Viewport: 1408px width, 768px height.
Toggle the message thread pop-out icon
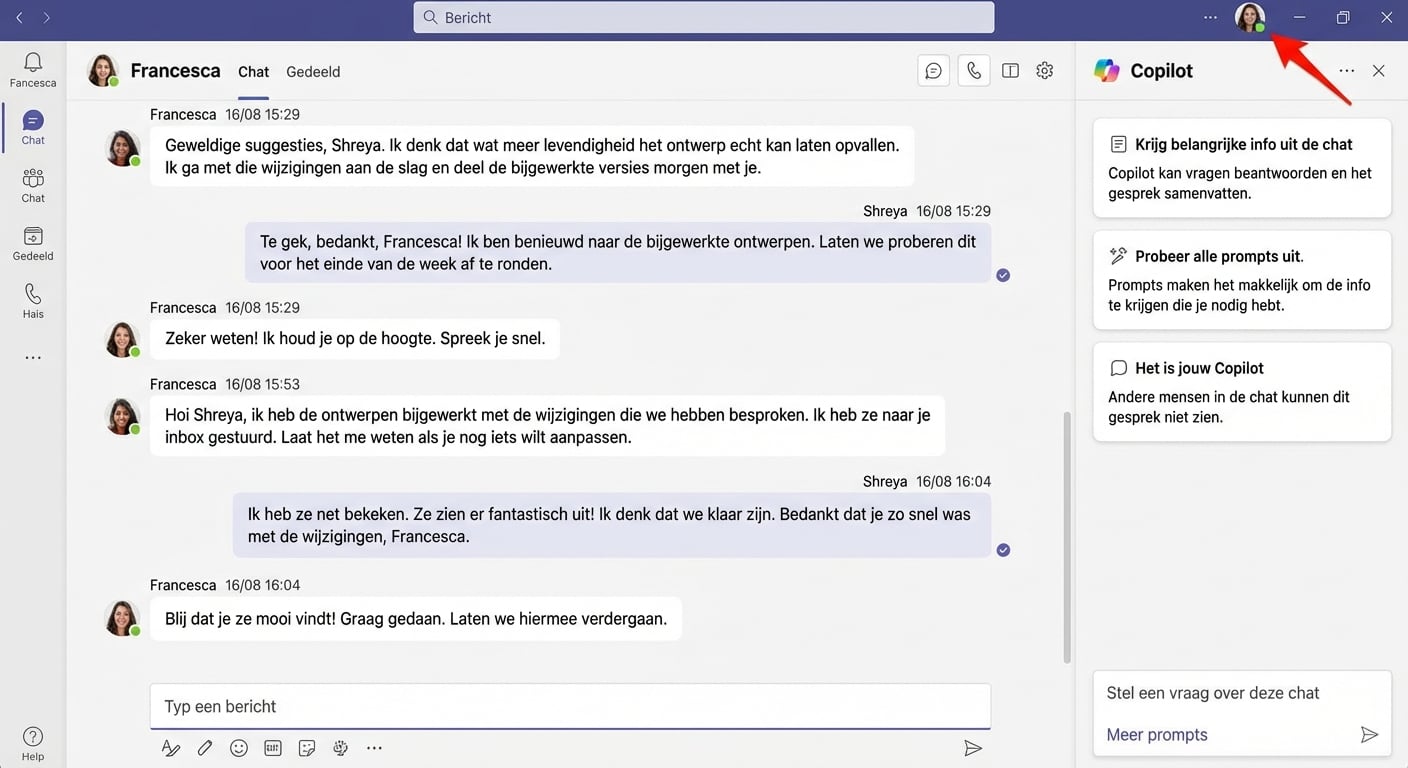(x=934, y=70)
